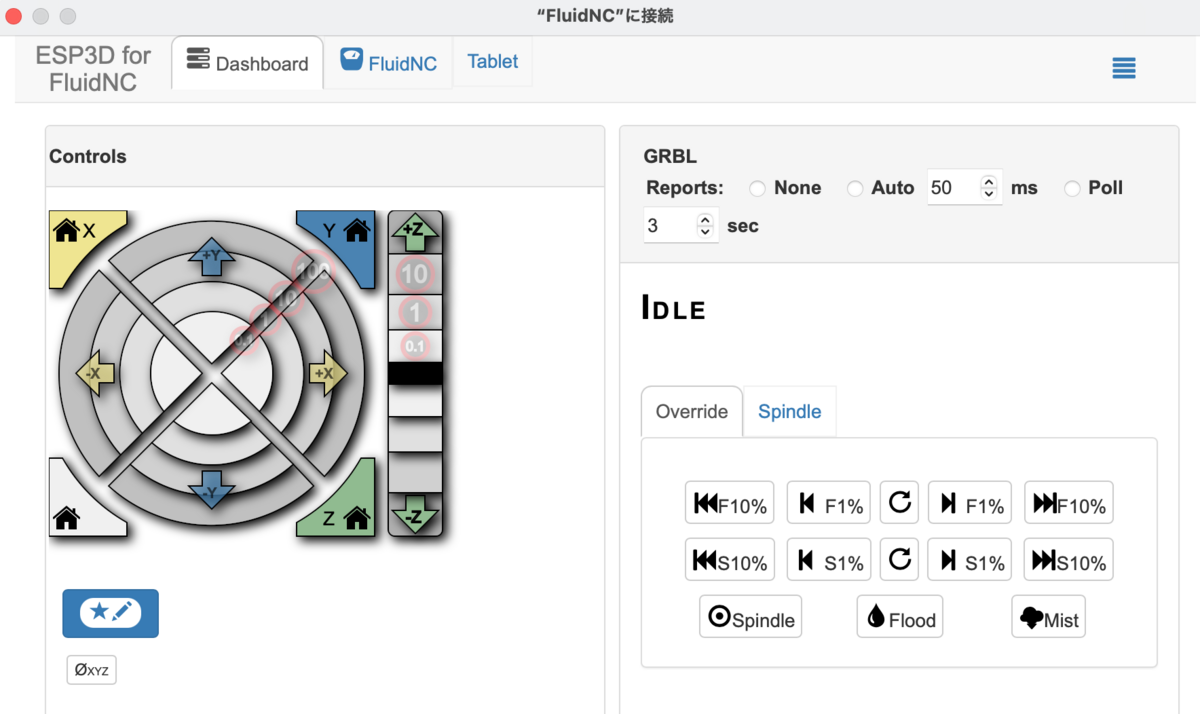Viewport: 1200px width, 714px height.
Task: Increase the auto report ms stepper
Action: (x=989, y=182)
